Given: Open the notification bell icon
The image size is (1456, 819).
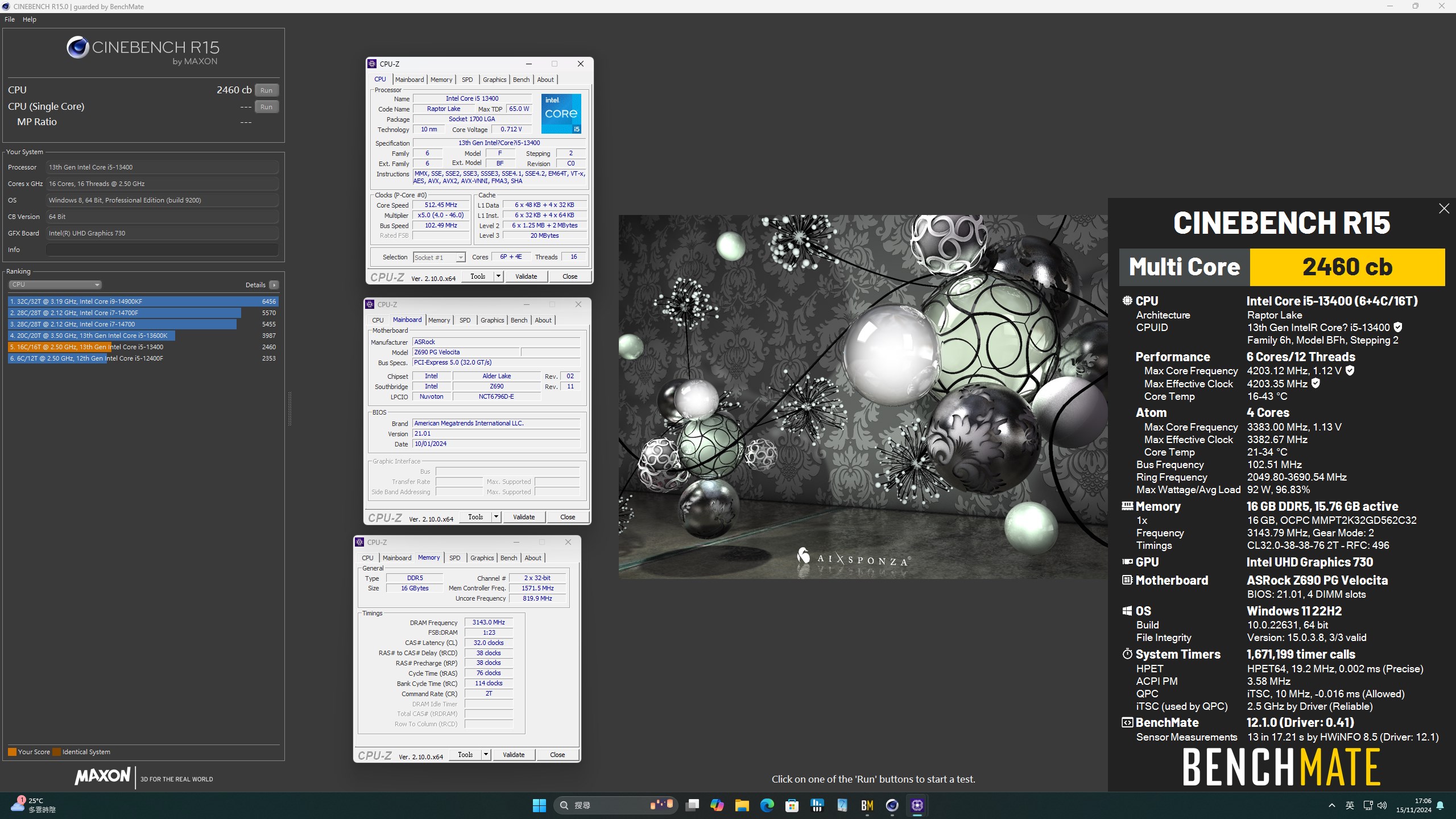Looking at the screenshot, I should 1440,805.
